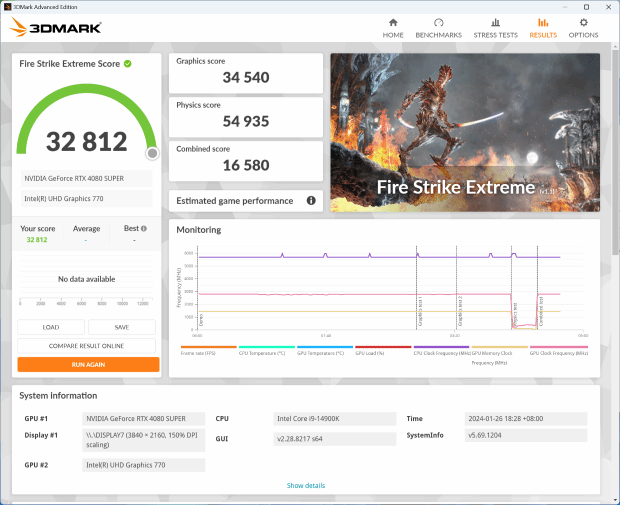The width and height of the screenshot is (620, 505).
Task: Toggle CPU Clock Frequency legend item
Action: (x=441, y=350)
